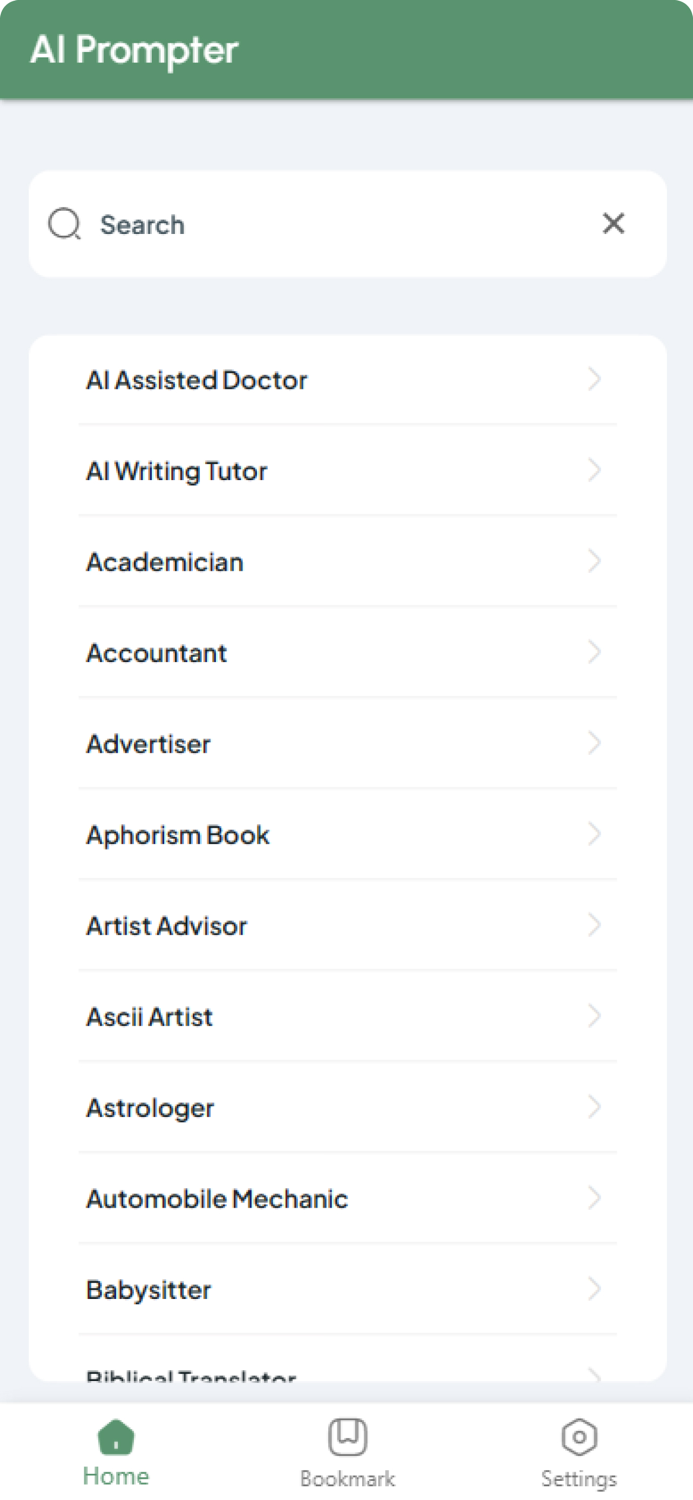Click the search magnifier icon
Viewport: 693px width, 1500px height.
[64, 224]
